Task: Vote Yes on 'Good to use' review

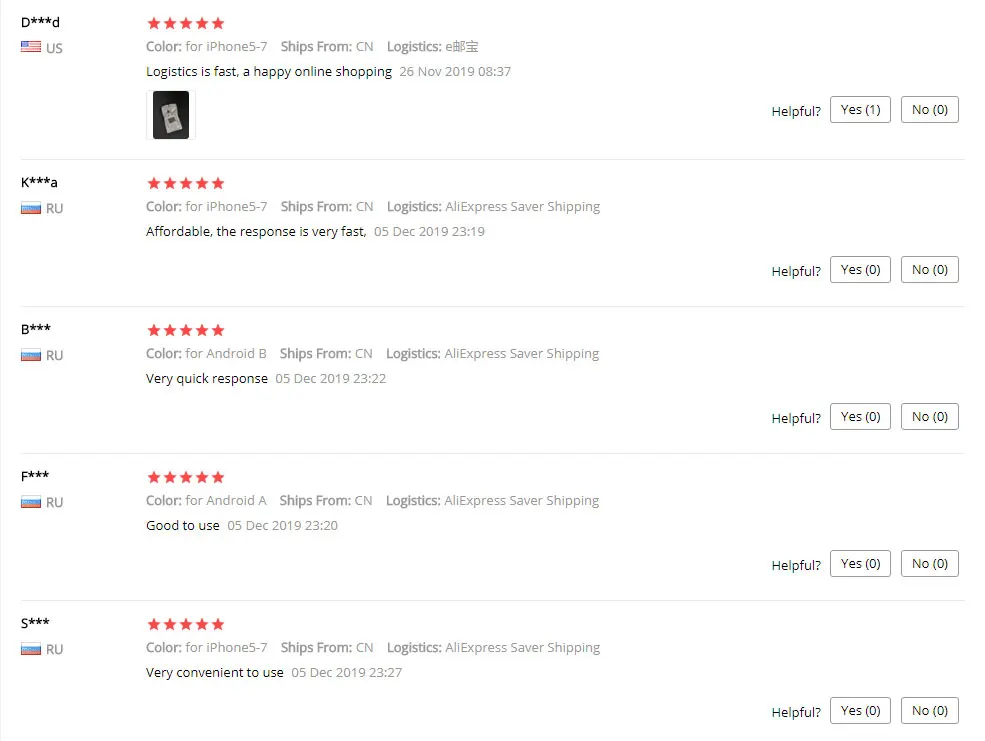Action: 860,564
